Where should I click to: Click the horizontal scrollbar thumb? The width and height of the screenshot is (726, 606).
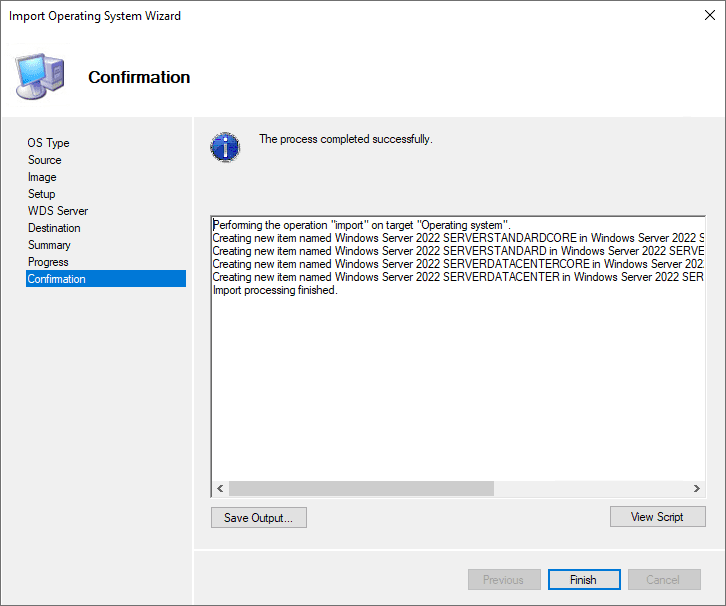coord(361,488)
